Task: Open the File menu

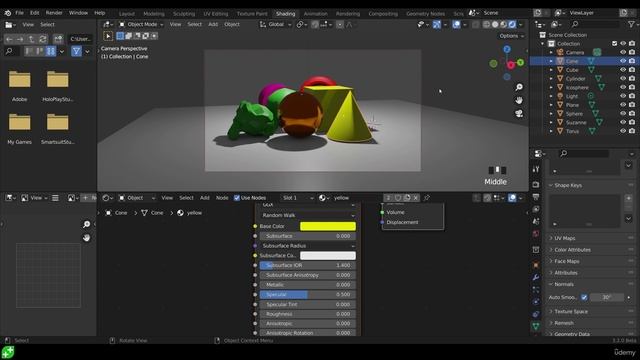Action: tap(19, 13)
